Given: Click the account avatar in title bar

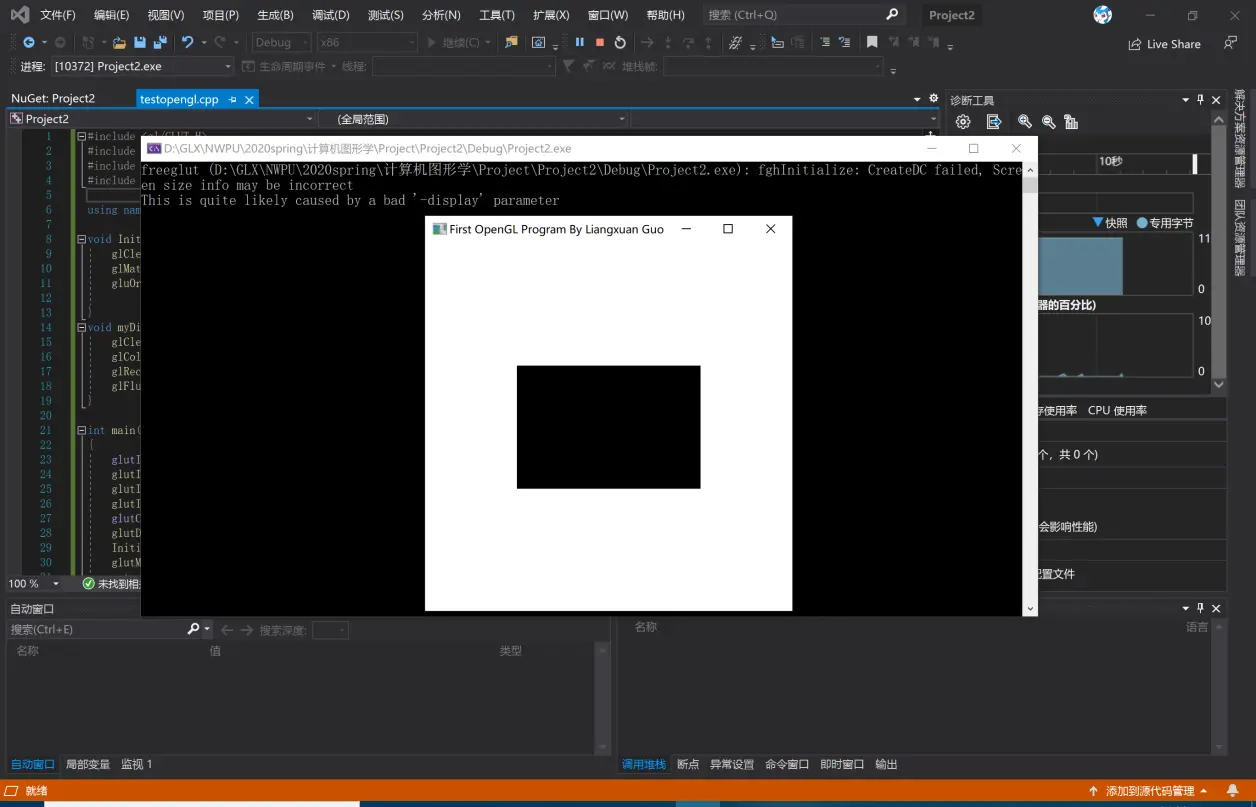Looking at the screenshot, I should pyautogui.click(x=1103, y=15).
